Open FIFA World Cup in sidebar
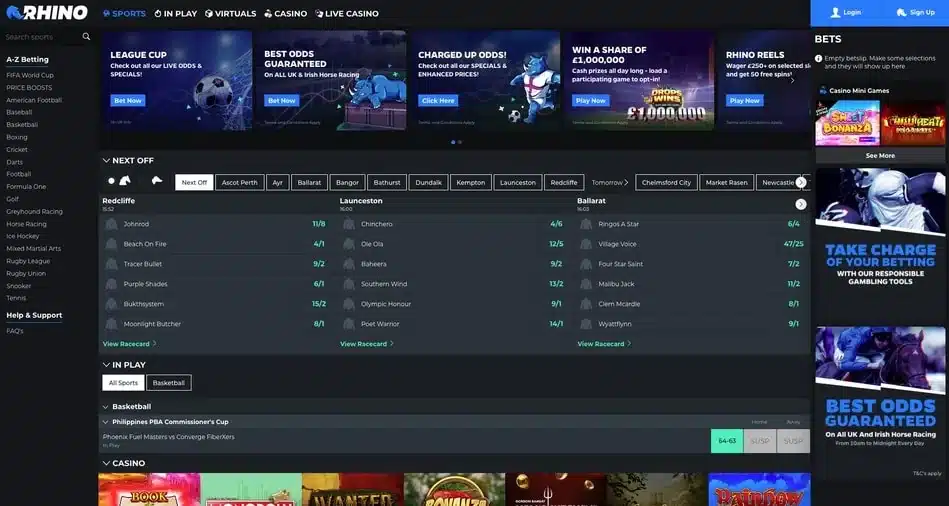Screen dimensions: 949x506 point(30,75)
